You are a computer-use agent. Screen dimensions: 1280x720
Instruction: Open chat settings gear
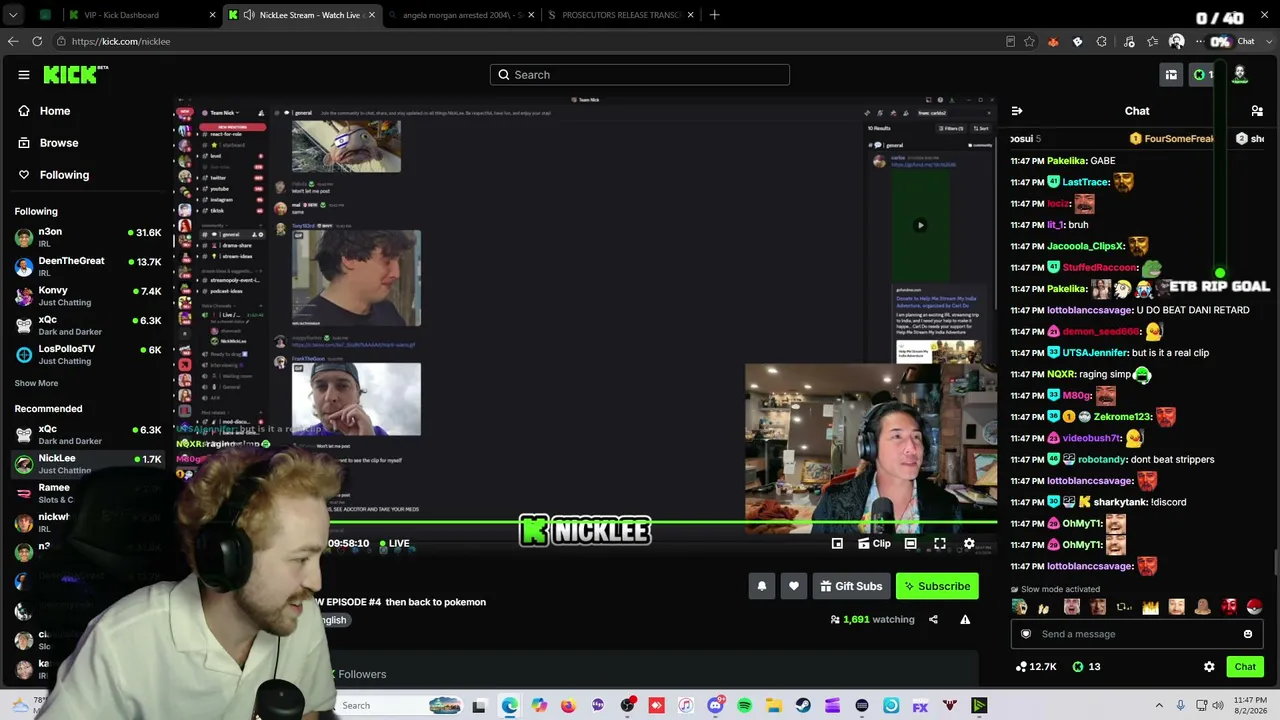(x=1209, y=667)
